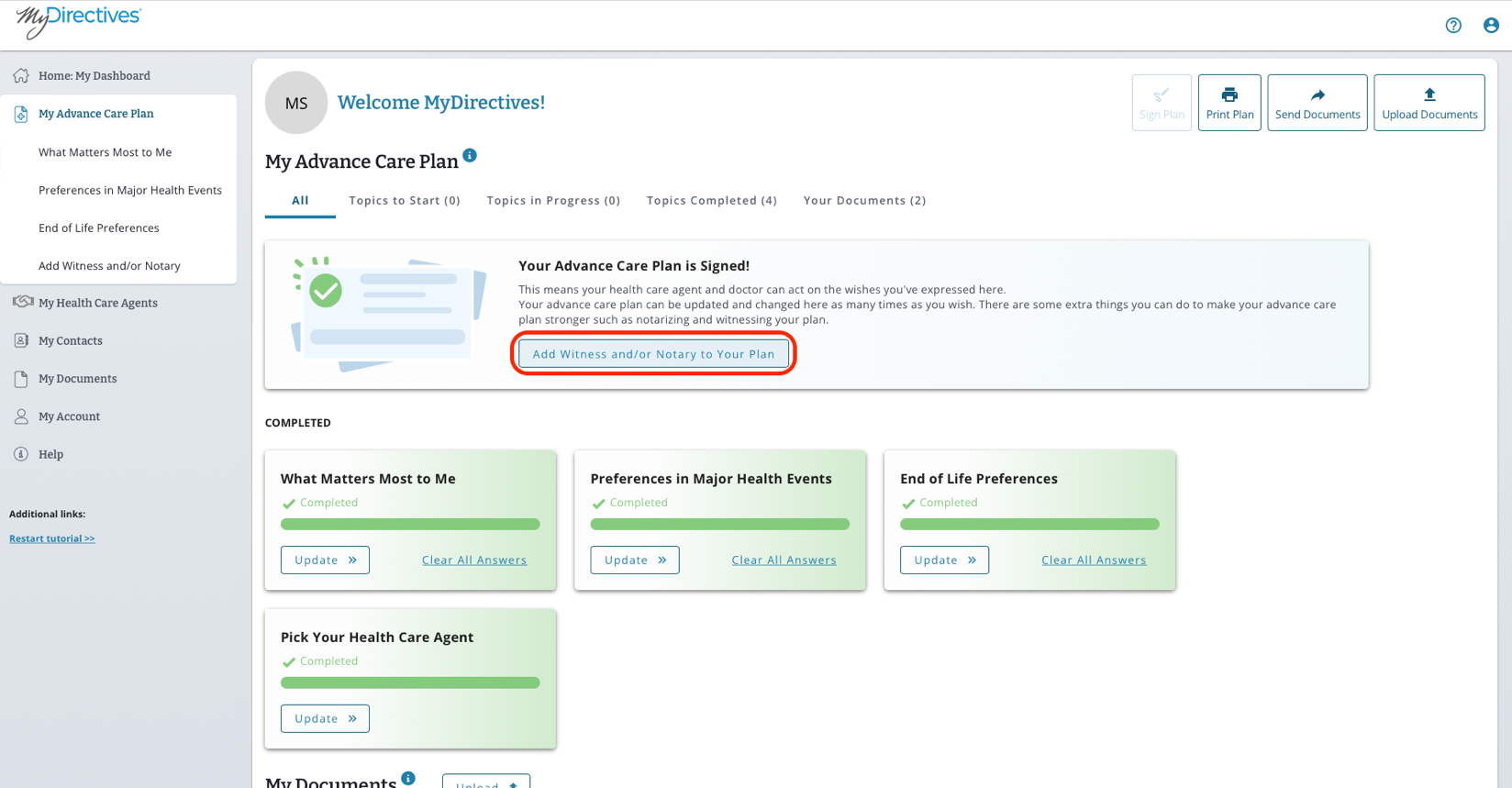Click the Sign Plan button
The height and width of the screenshot is (788, 1512).
[1162, 103]
